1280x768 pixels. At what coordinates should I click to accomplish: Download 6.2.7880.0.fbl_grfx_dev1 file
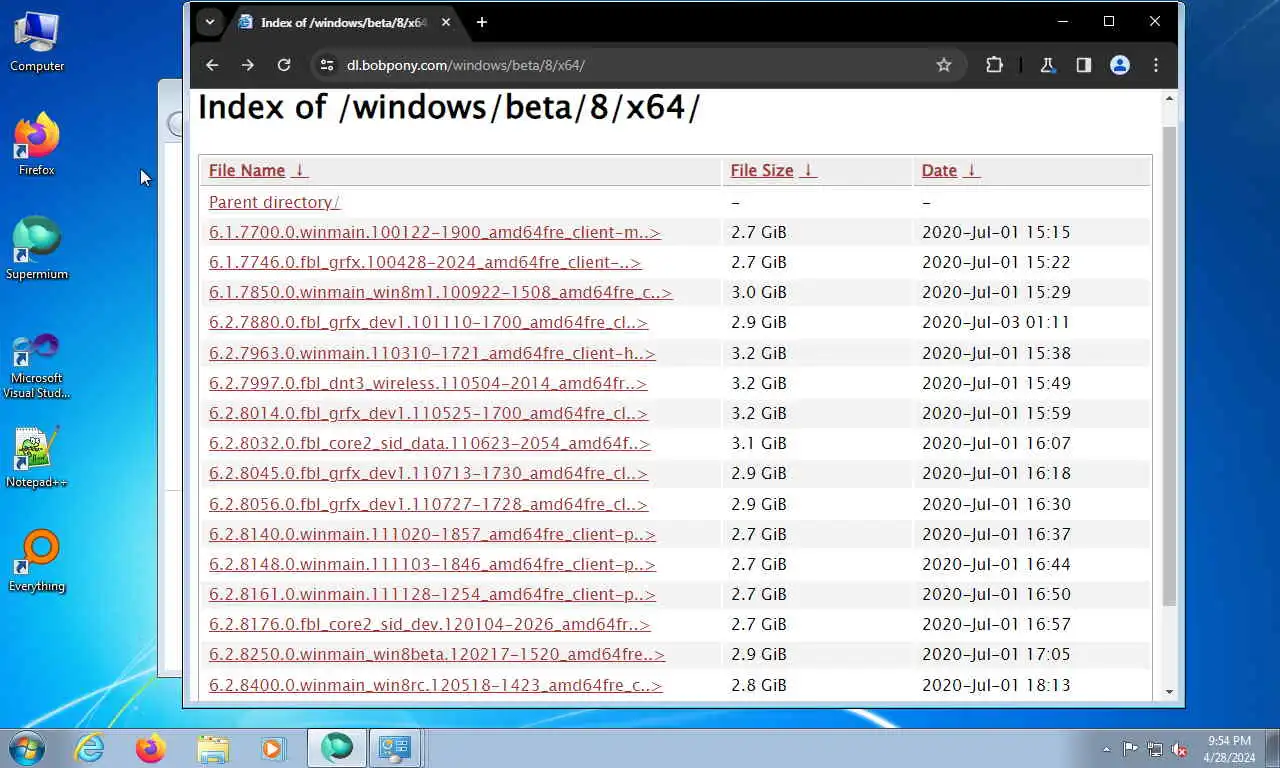pos(428,322)
